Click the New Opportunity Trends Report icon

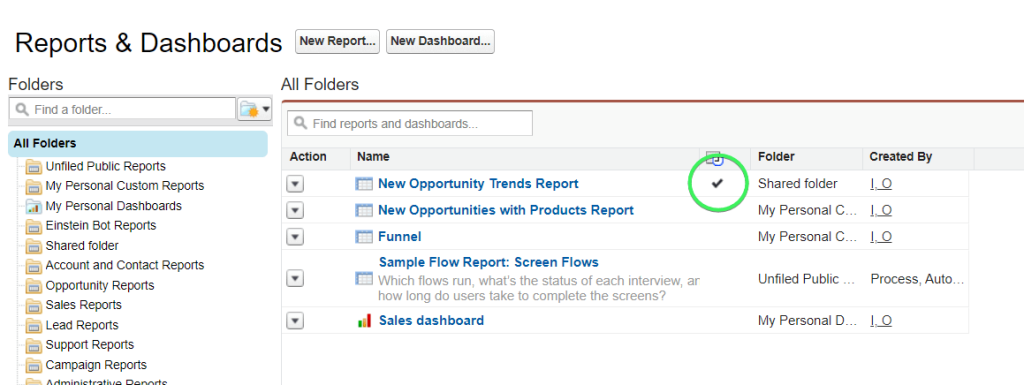[x=364, y=184]
